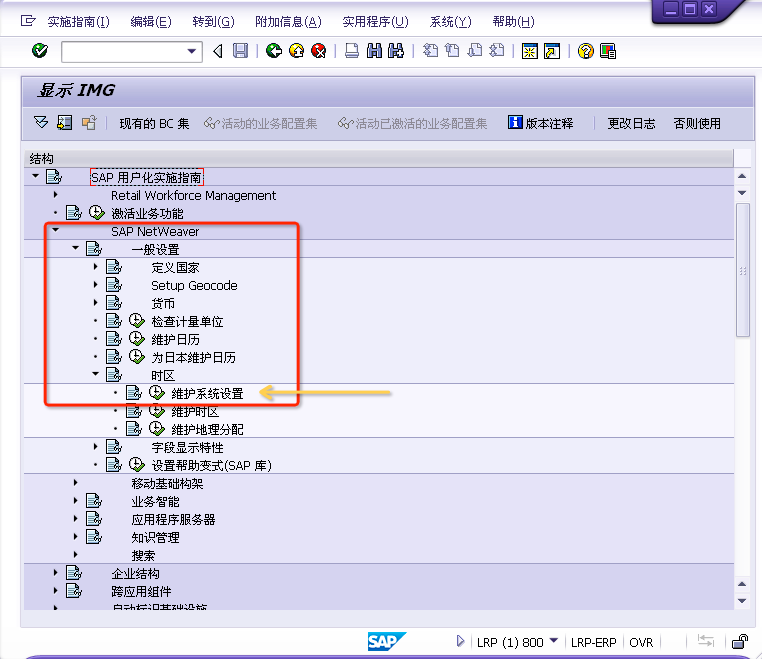Image resolution: width=762 pixels, height=659 pixels.
Task: Execute activity clock icon for 维护时区
Action: pos(156,411)
